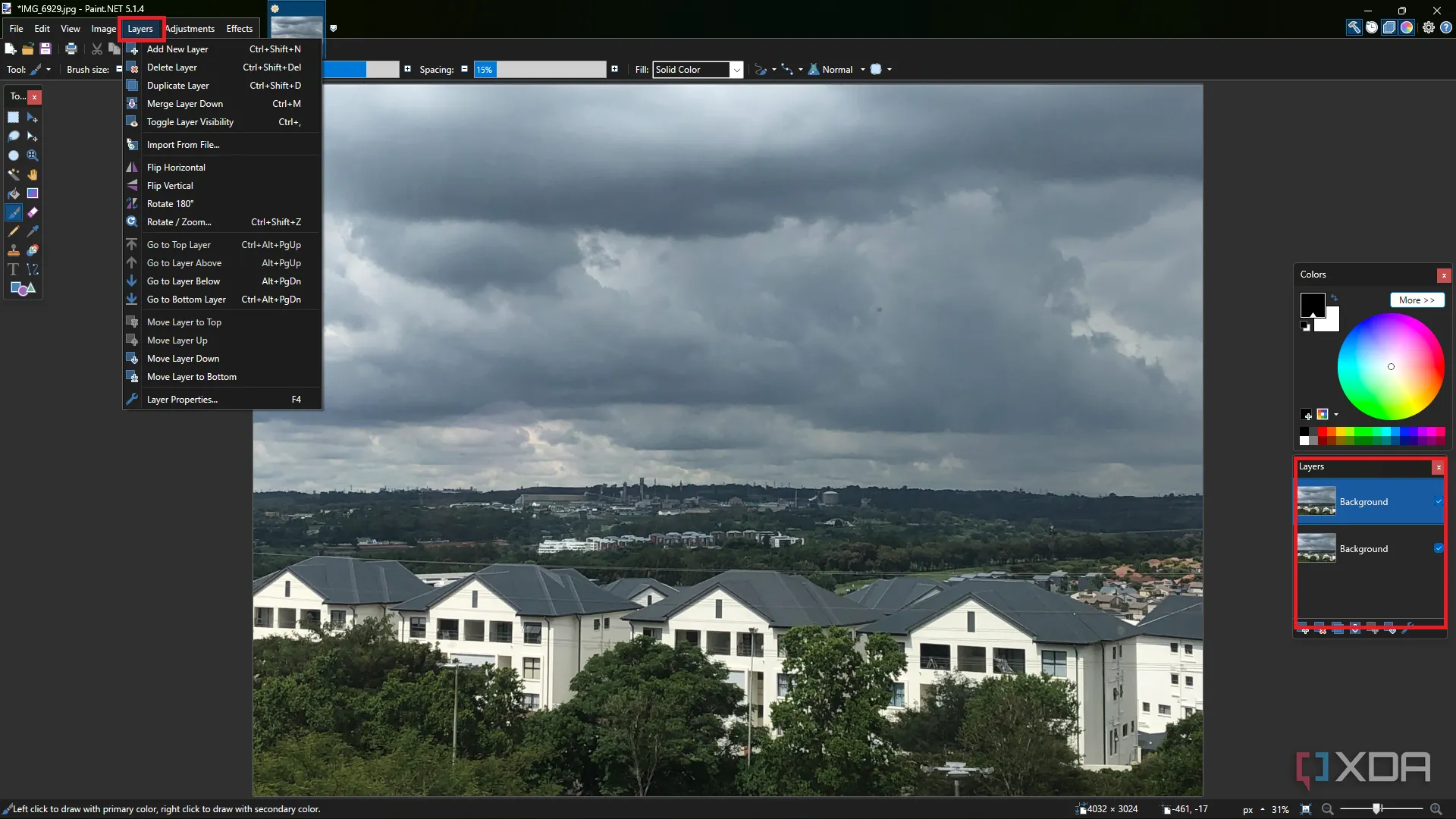Select the Lasso Select tool

13,136
